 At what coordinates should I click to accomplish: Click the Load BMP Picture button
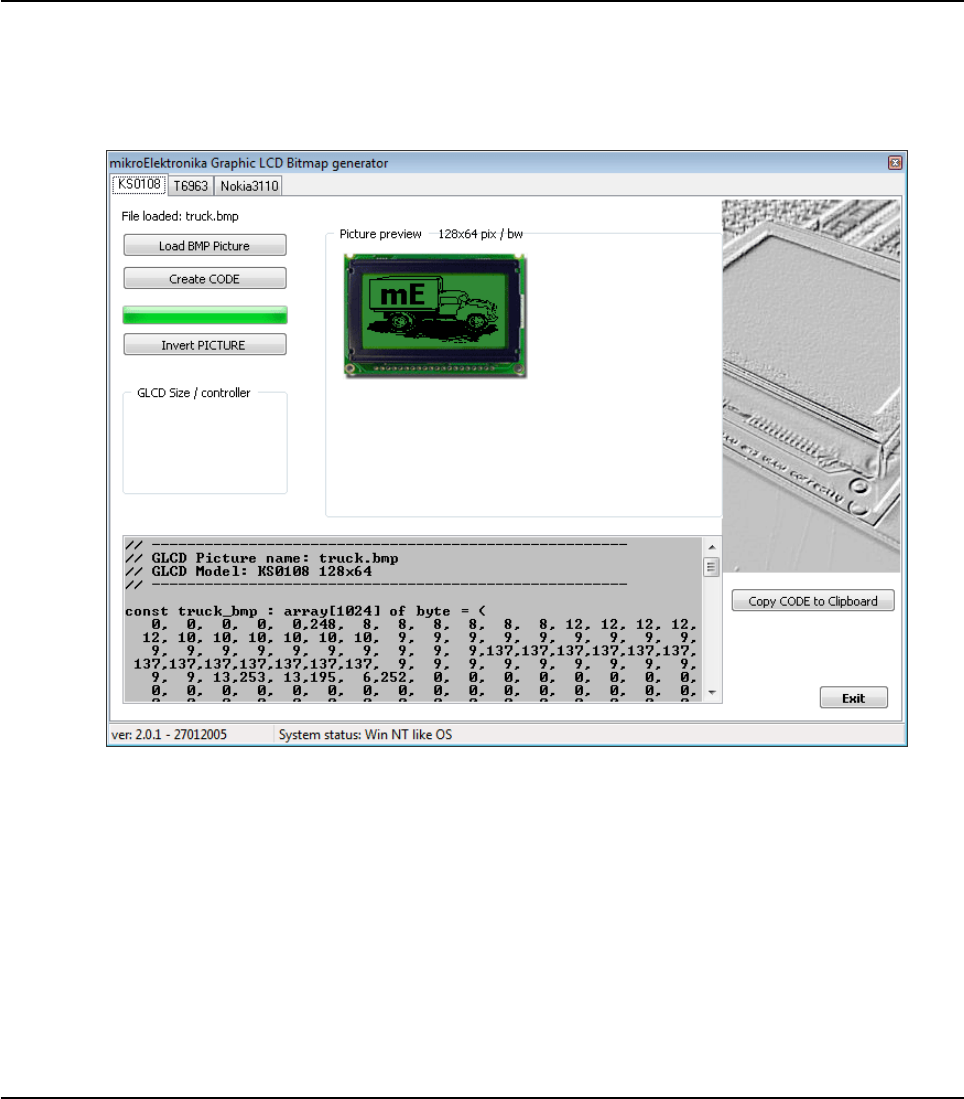click(205, 245)
